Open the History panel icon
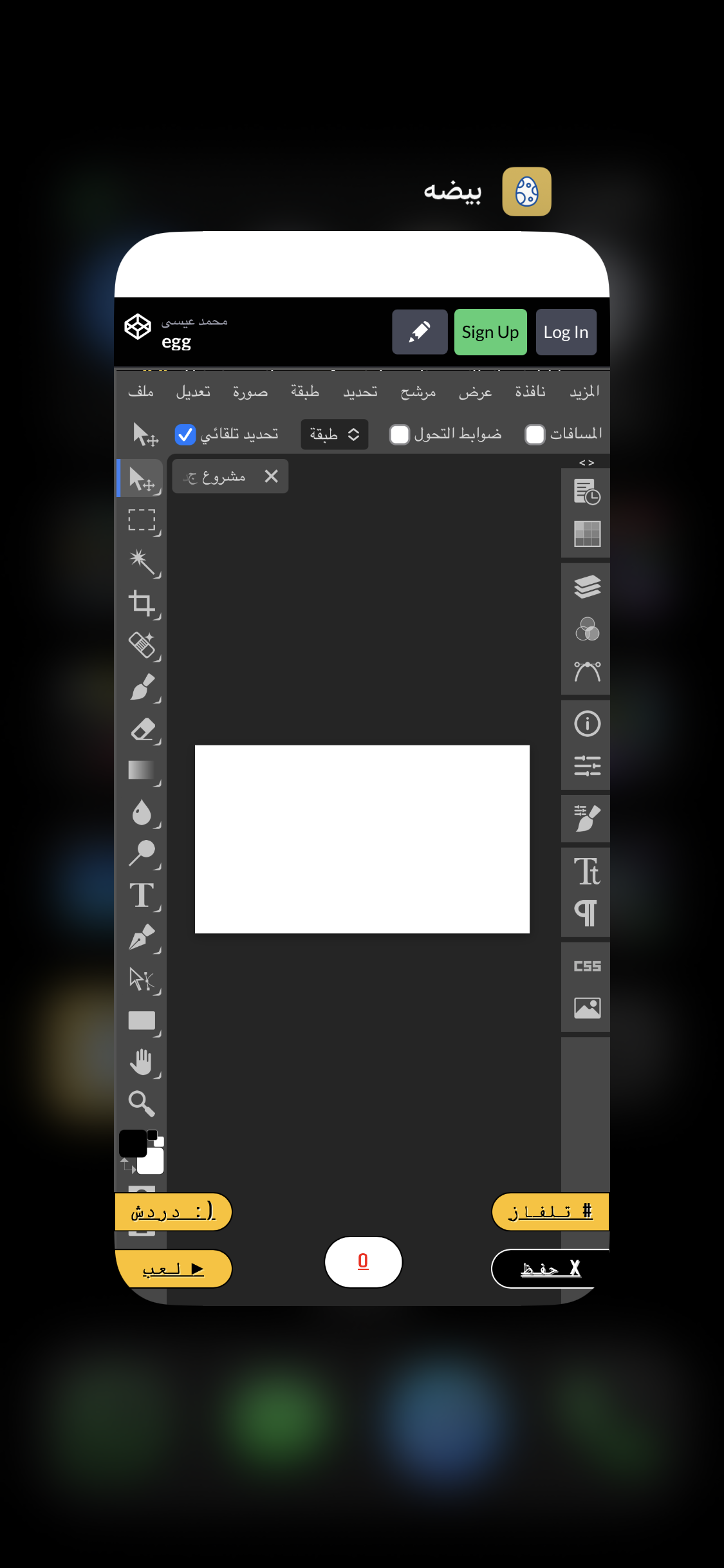724x1568 pixels. point(587,492)
